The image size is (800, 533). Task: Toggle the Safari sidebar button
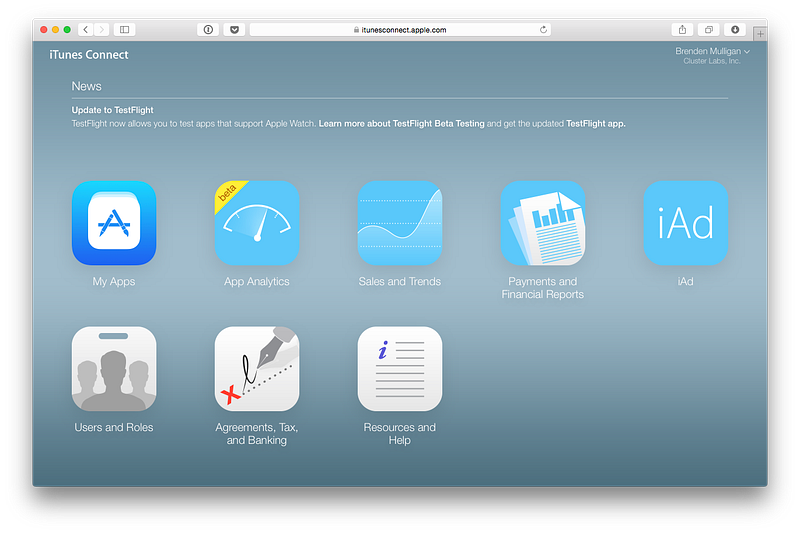[124, 30]
